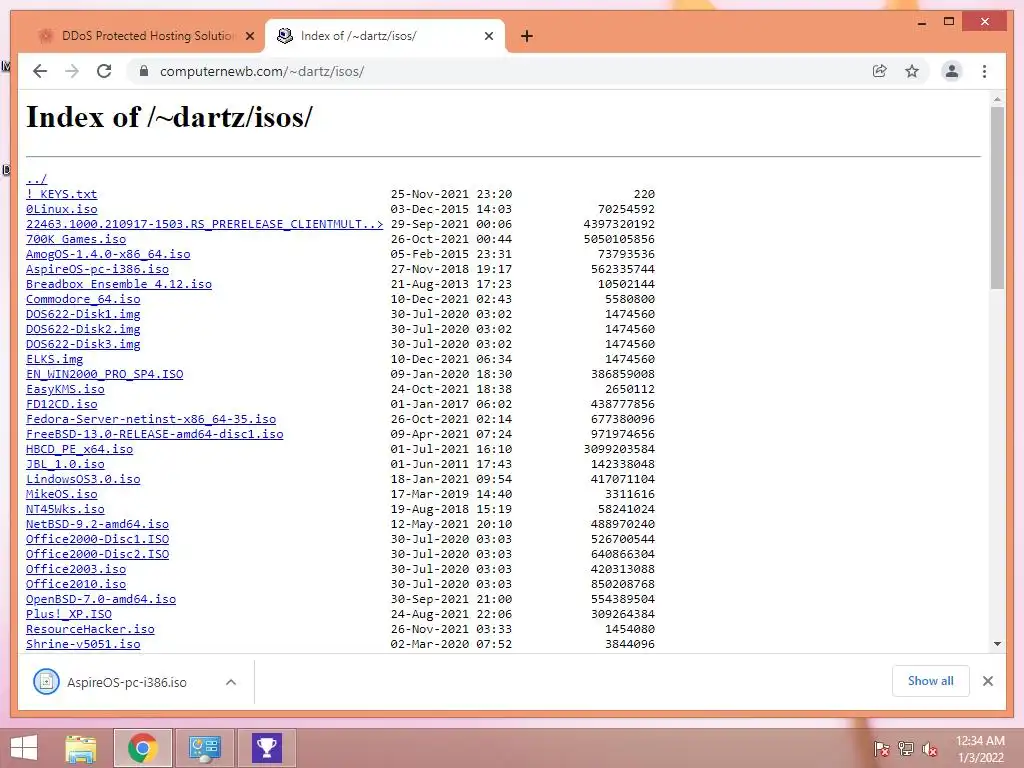Download JBL_1.0.iso
1024x768 pixels.
[65, 464]
